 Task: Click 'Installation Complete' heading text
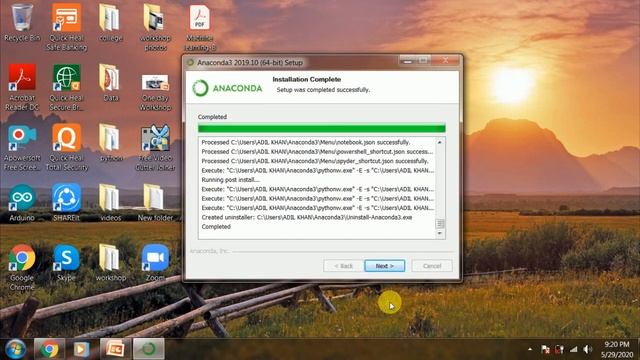[x=307, y=79]
